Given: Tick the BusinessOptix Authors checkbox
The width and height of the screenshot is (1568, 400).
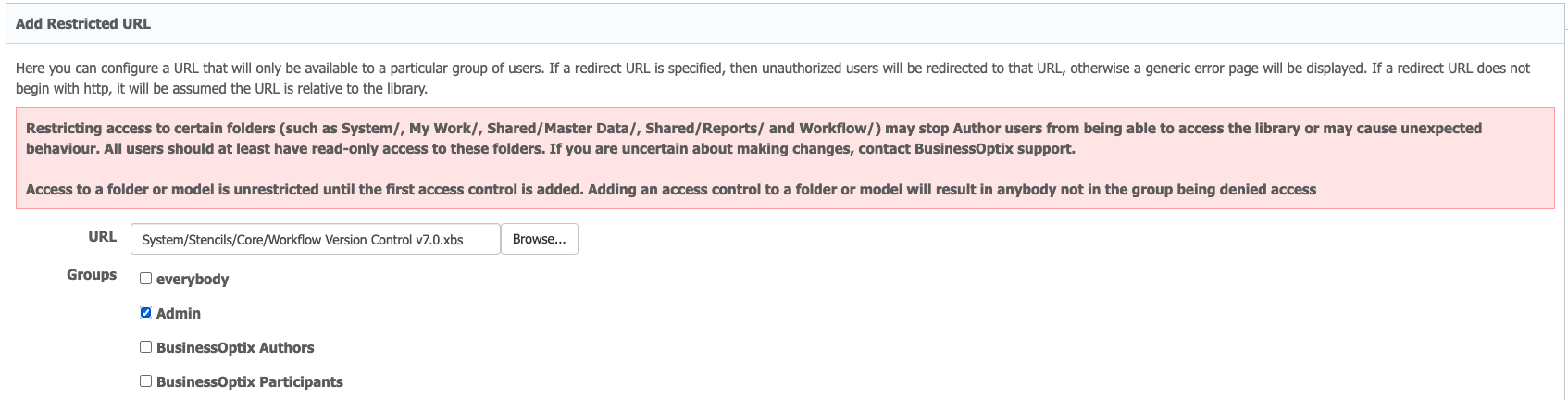Looking at the screenshot, I should coord(145,347).
